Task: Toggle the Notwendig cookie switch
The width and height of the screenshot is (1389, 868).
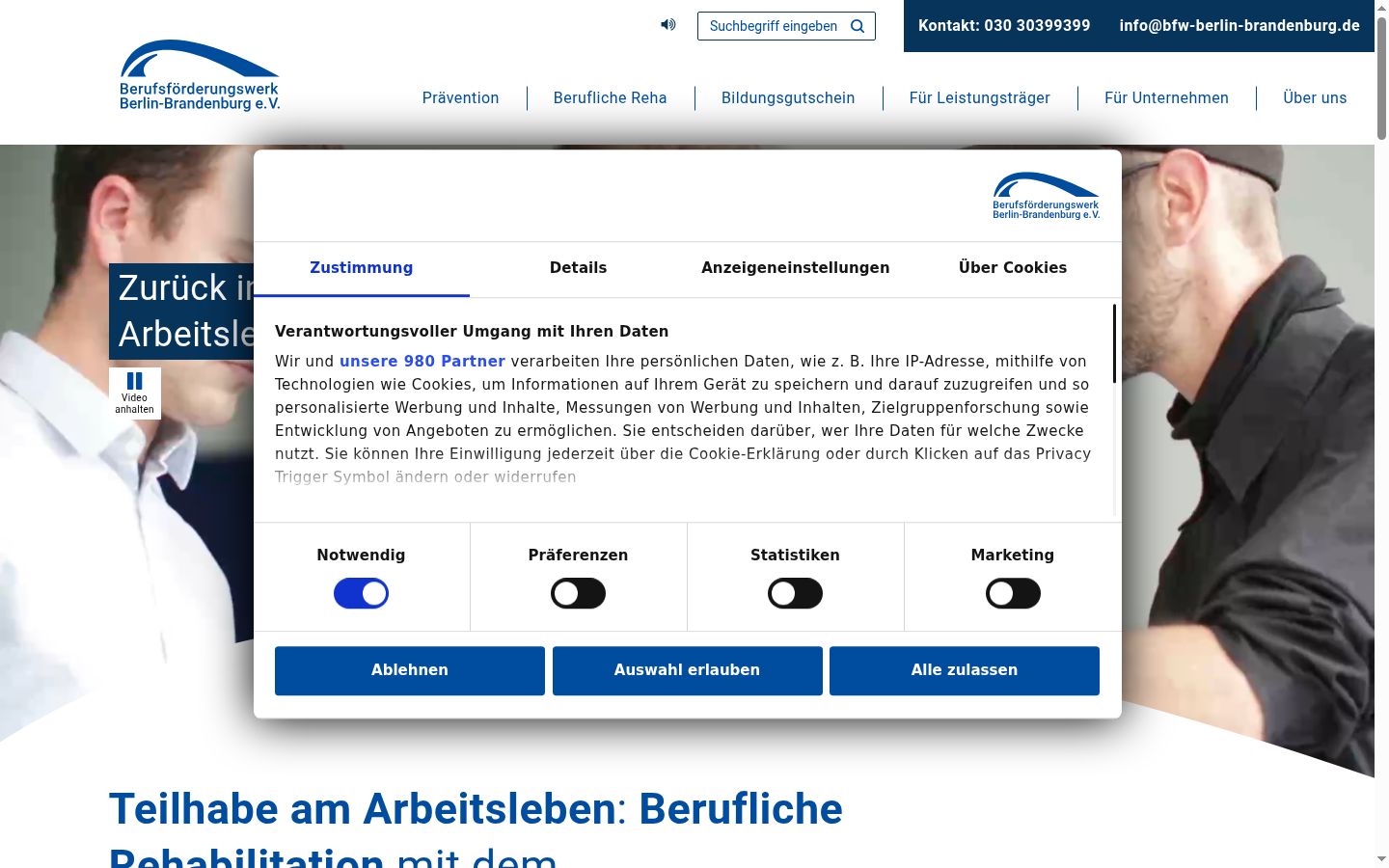Action: tap(362, 594)
